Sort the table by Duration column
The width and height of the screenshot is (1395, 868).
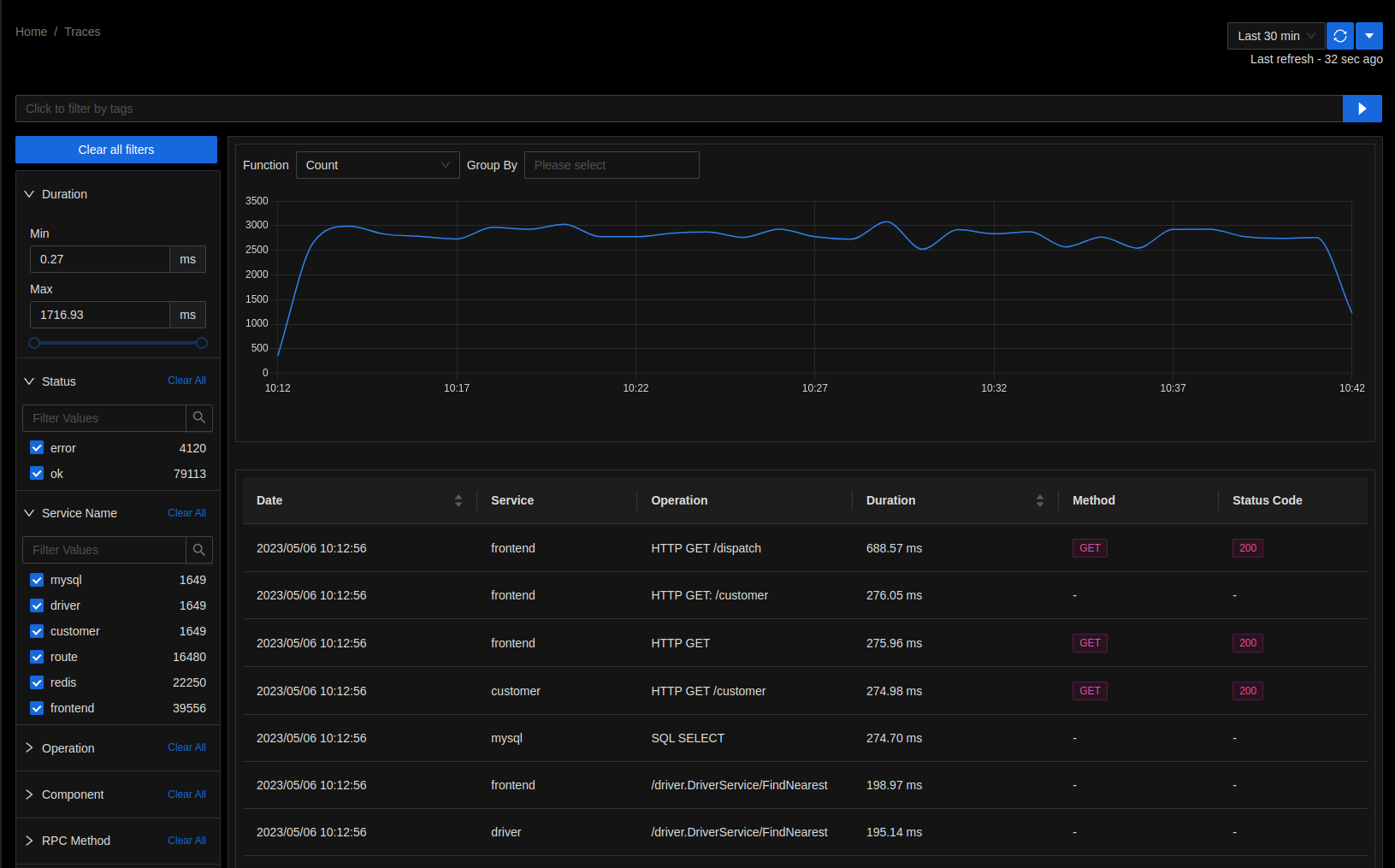coord(1039,500)
